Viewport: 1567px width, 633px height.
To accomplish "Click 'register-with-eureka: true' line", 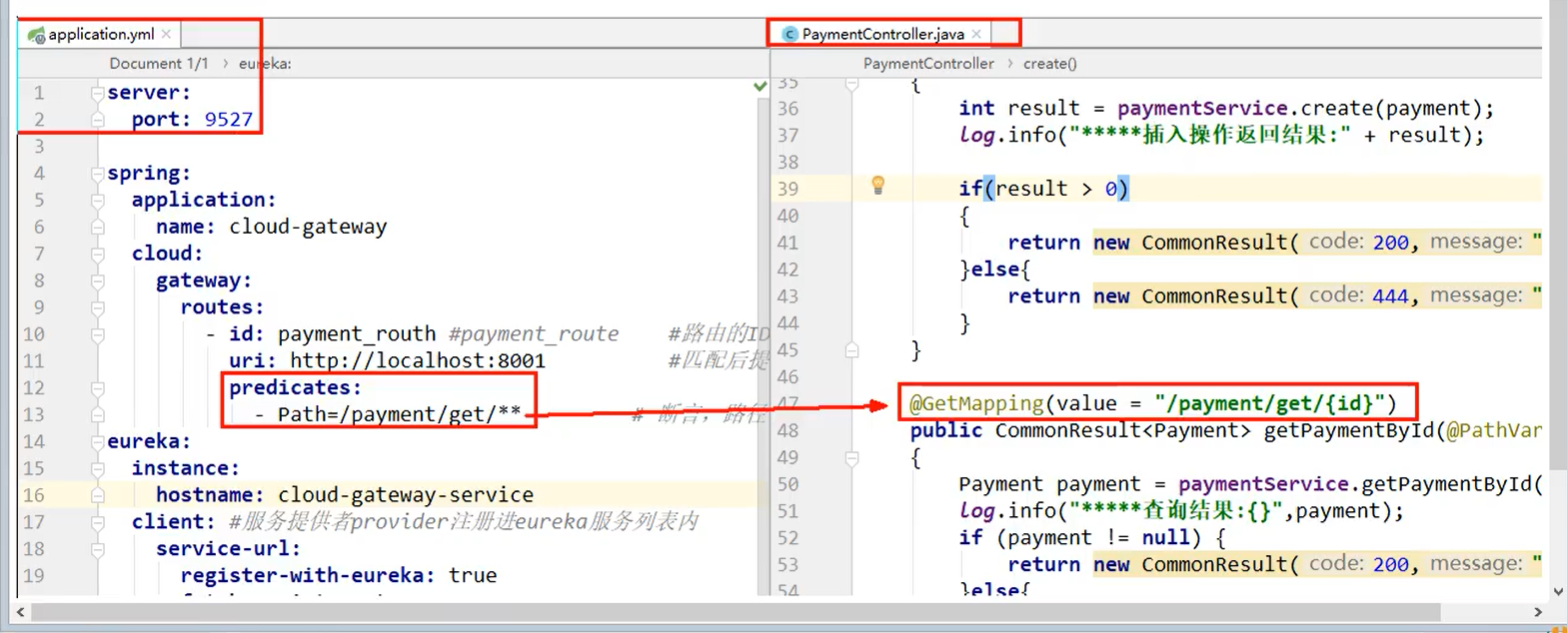I will pos(338,575).
